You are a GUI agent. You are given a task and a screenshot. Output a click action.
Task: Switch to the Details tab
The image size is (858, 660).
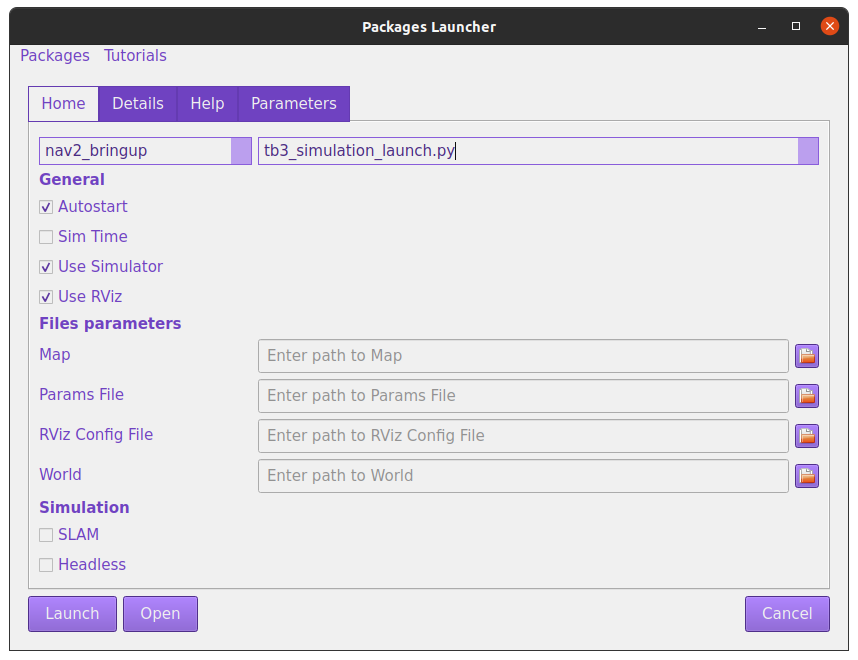138,103
